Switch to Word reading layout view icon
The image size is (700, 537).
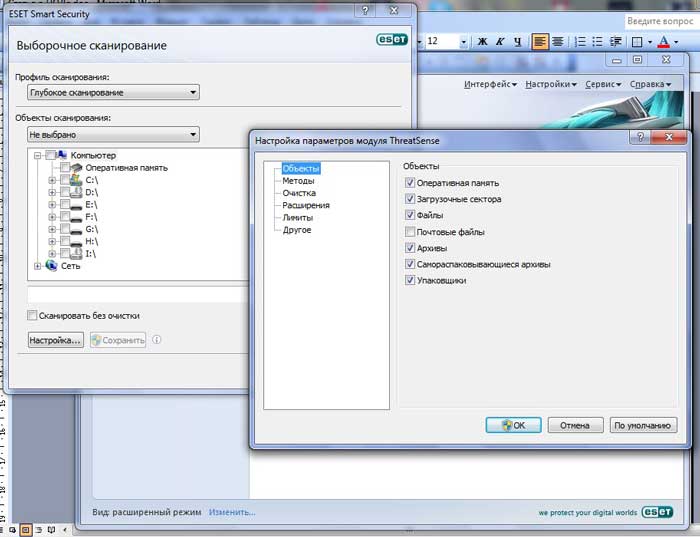pyautogui.click(x=51, y=530)
